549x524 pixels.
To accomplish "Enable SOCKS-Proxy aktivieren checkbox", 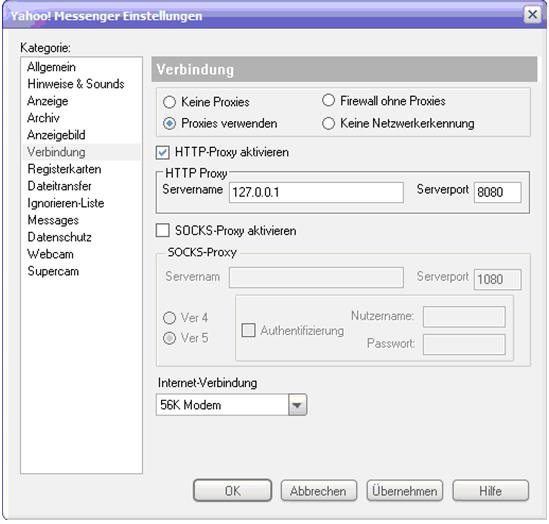I will pos(163,231).
